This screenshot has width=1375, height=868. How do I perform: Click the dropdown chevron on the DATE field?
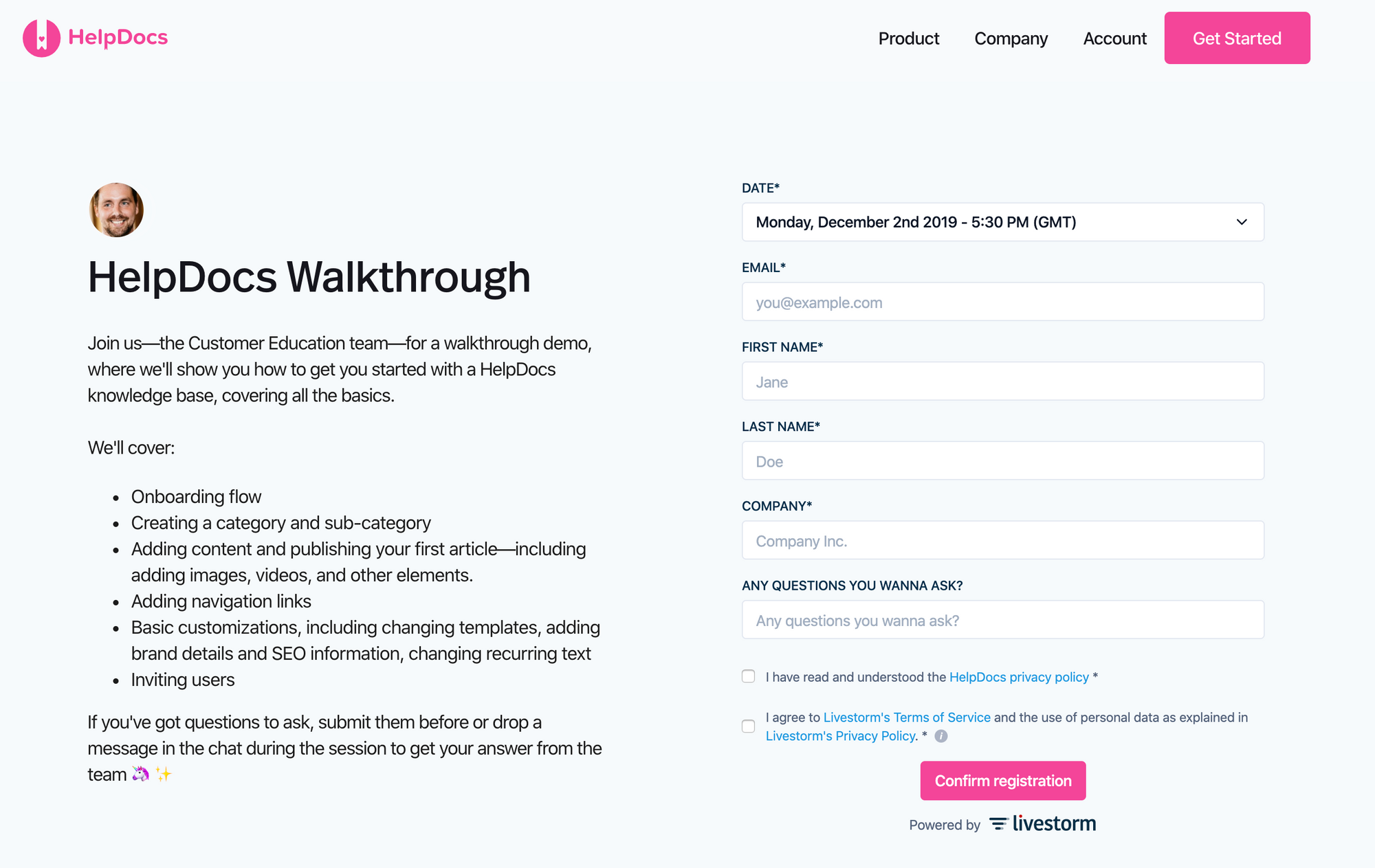[x=1242, y=222]
